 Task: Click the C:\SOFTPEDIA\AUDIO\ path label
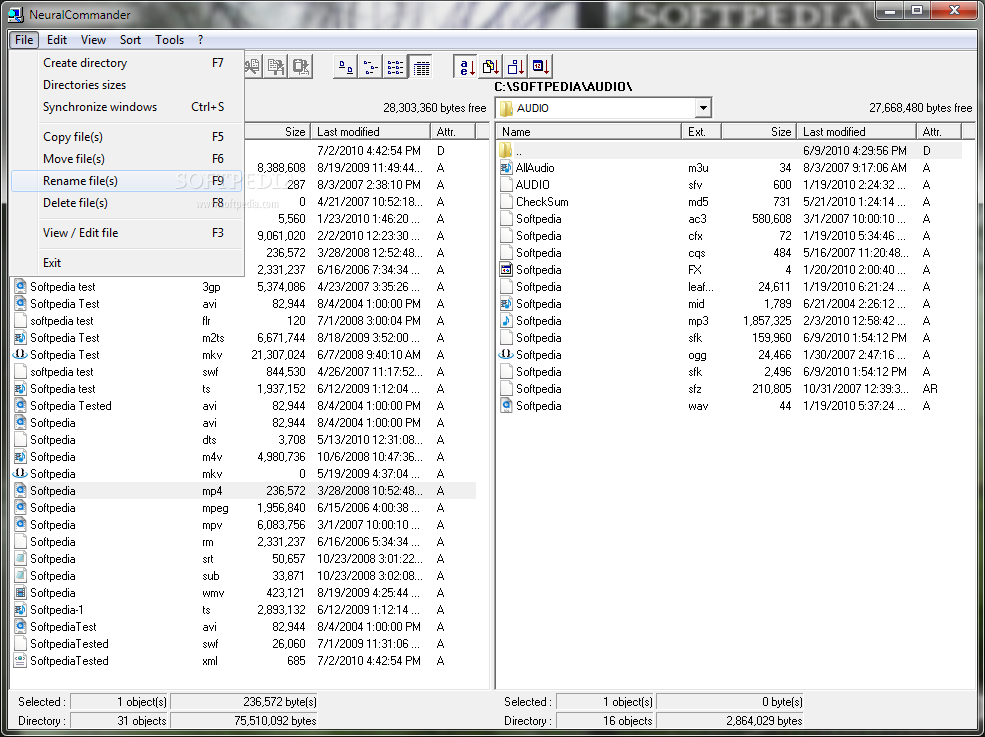(563, 87)
